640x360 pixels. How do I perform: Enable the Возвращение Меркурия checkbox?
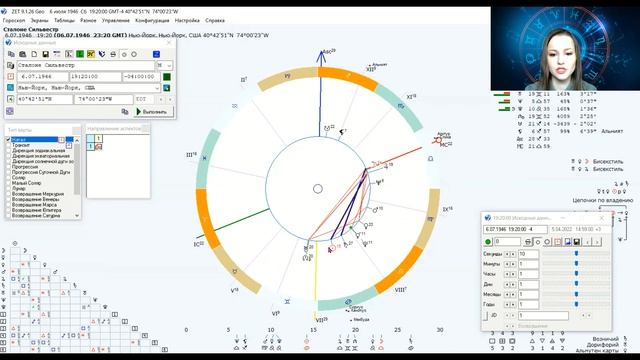[8, 194]
